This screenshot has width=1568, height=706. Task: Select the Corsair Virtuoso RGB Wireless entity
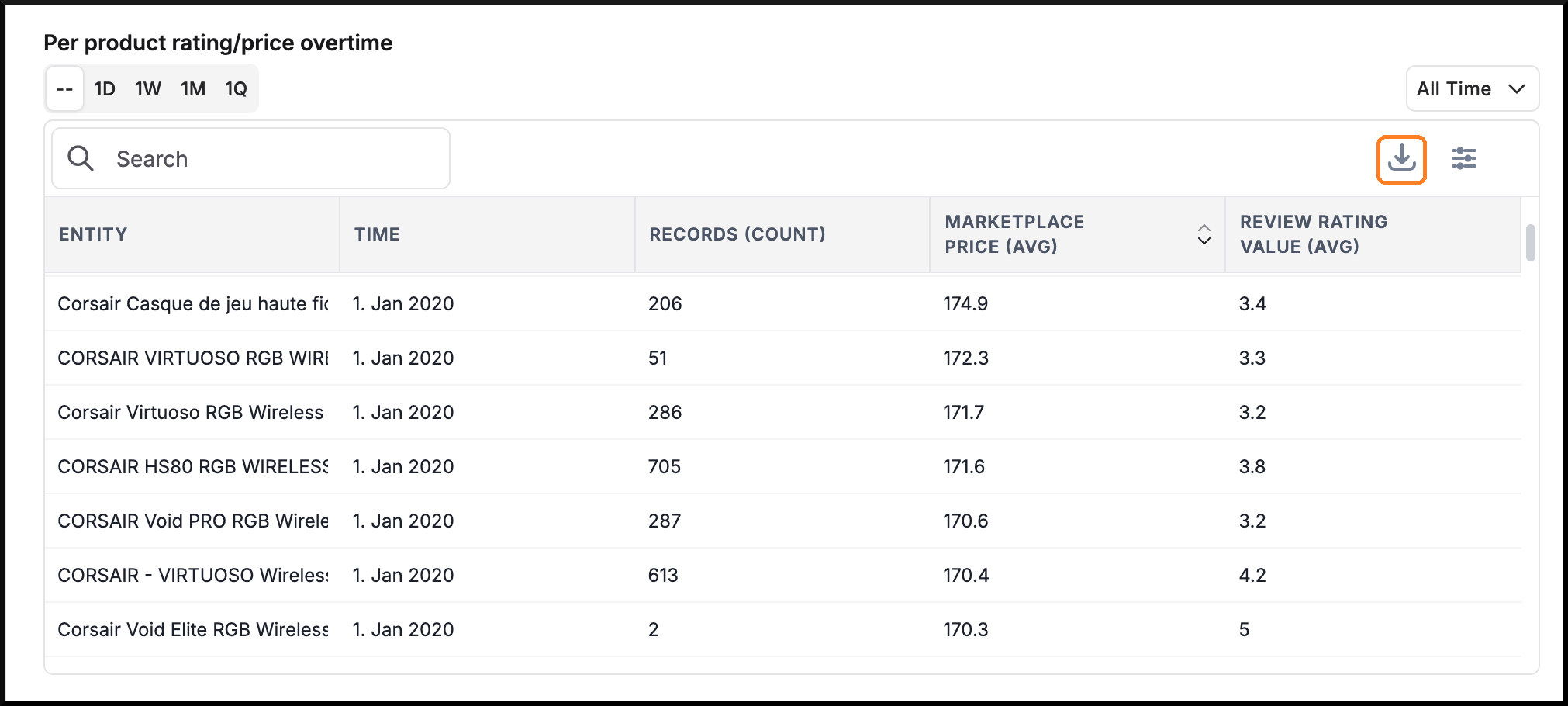pyautogui.click(x=191, y=412)
